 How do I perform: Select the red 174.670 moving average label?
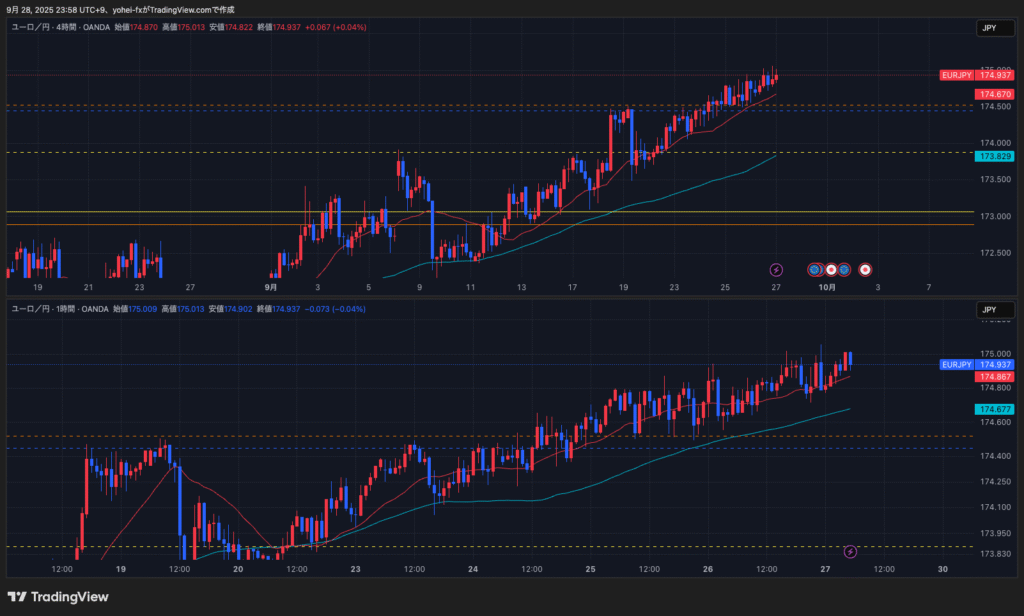[x=996, y=94]
